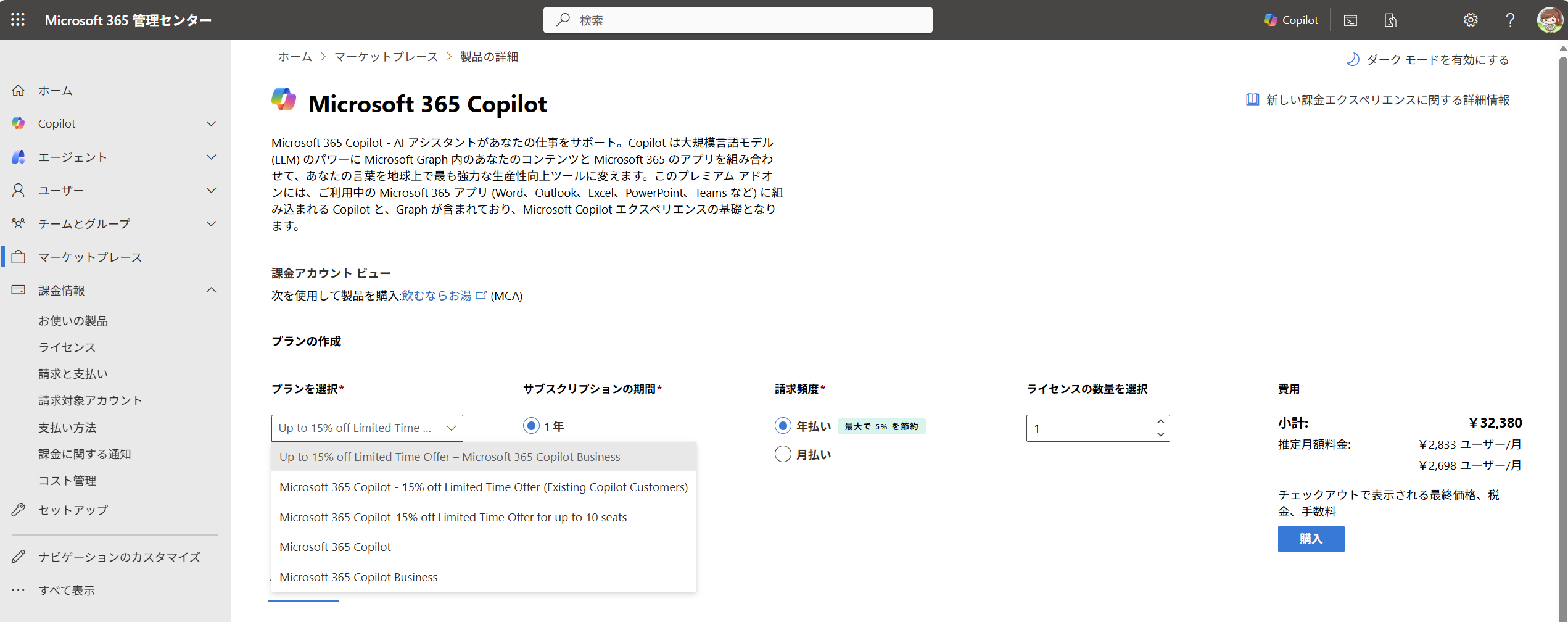
Task: Go to ホーム breadcrumb link
Action: pyautogui.click(x=295, y=57)
